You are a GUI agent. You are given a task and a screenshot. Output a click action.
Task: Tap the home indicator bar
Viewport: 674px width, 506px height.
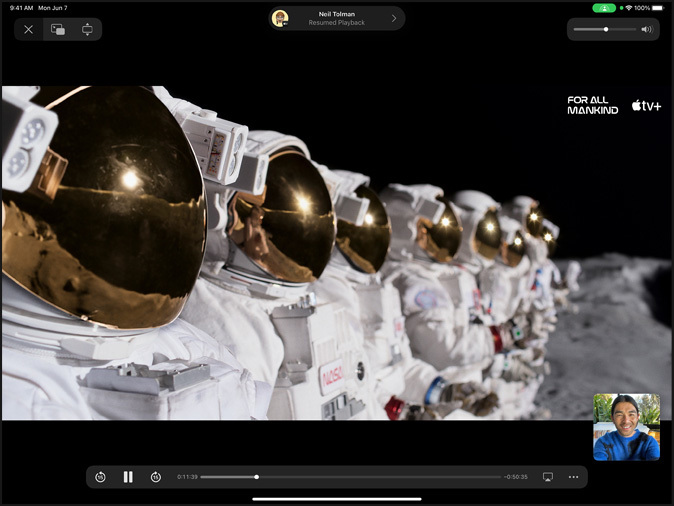337,498
